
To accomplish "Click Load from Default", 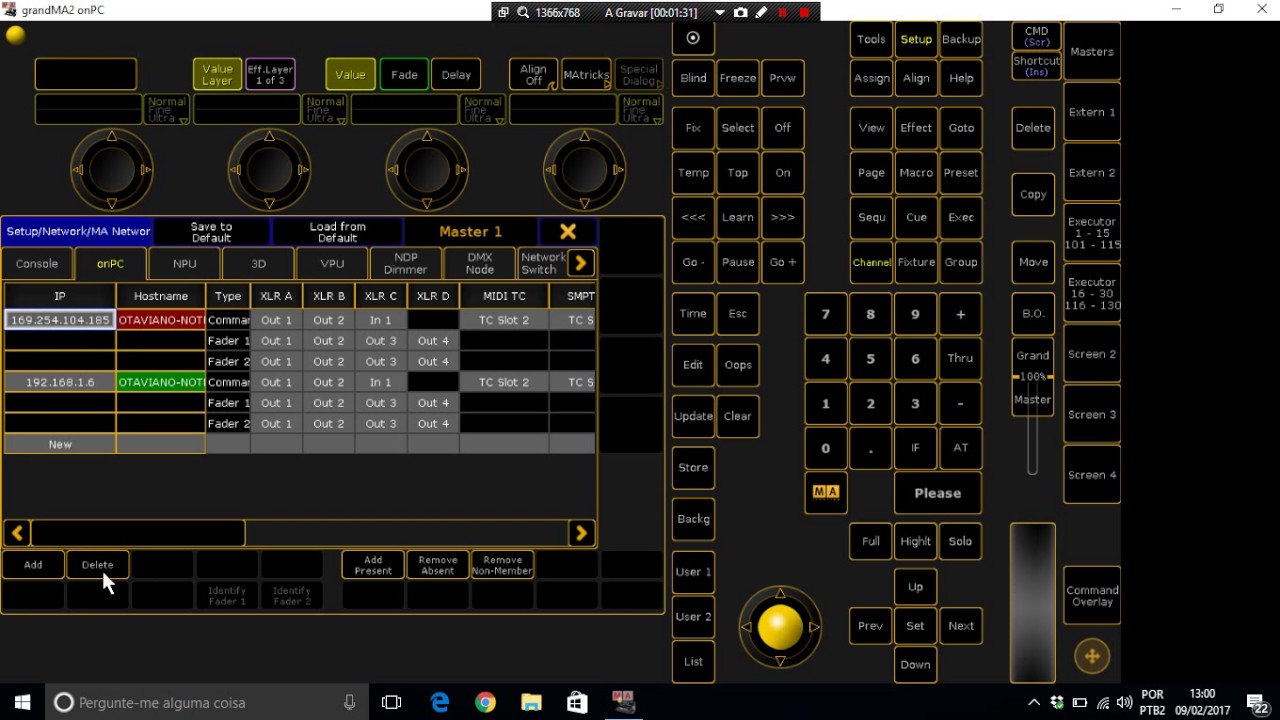I will click(x=337, y=232).
